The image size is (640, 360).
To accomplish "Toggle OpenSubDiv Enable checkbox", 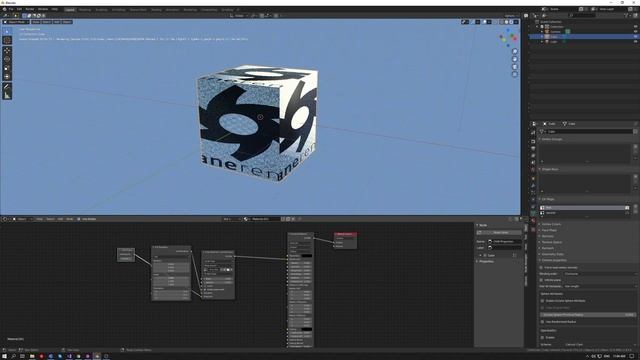I will (x=542, y=338).
